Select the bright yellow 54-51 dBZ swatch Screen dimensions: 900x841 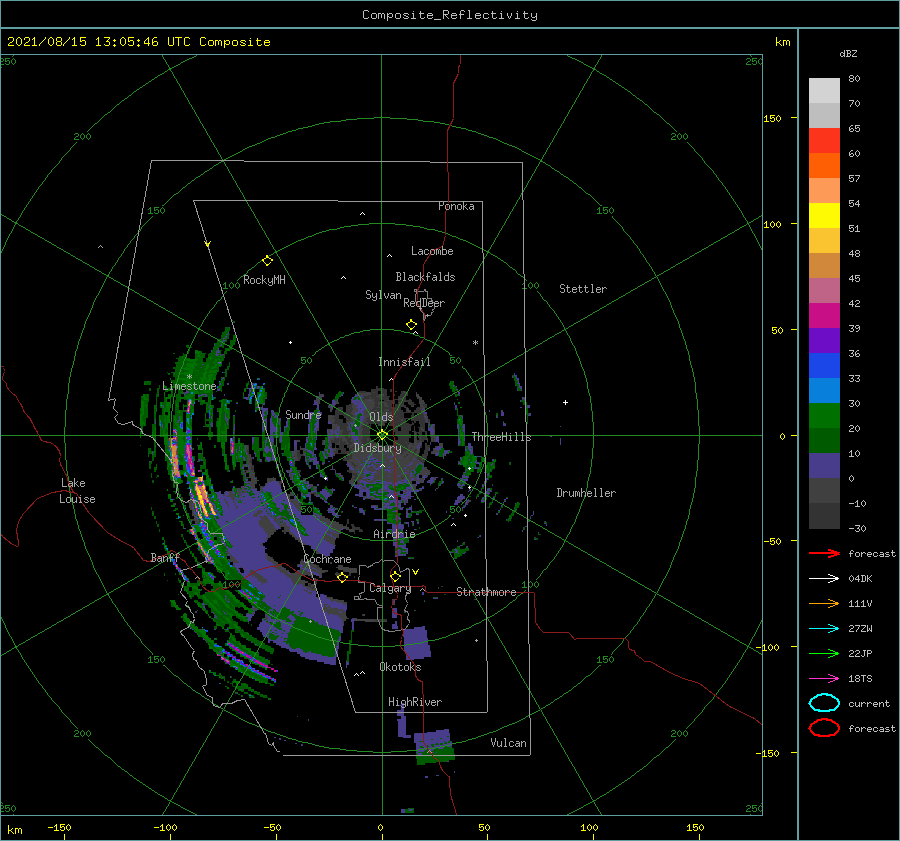click(824, 216)
